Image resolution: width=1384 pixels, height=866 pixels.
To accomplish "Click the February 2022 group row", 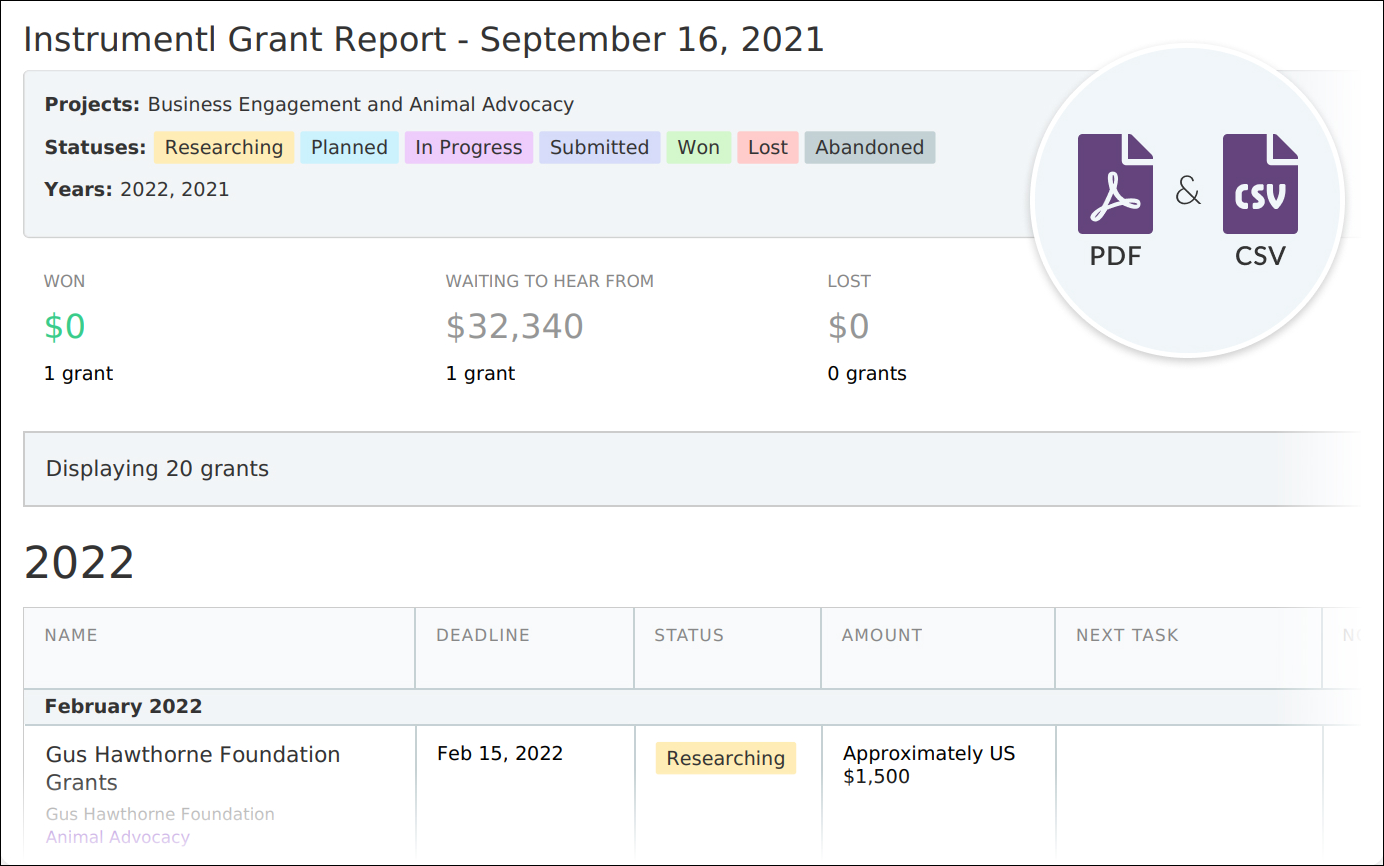I will [x=690, y=707].
